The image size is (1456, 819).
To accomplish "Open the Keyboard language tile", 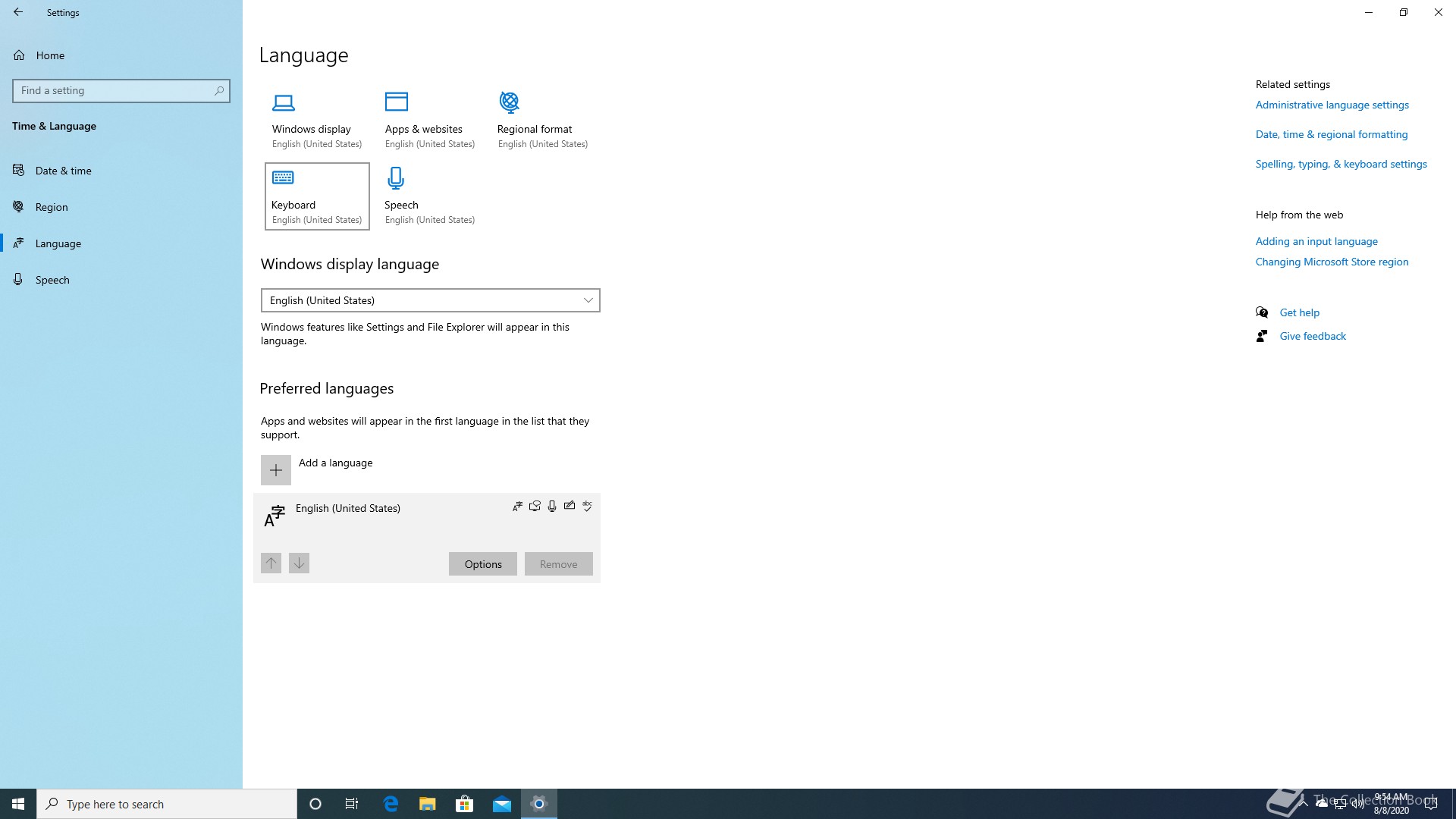I will (x=317, y=196).
